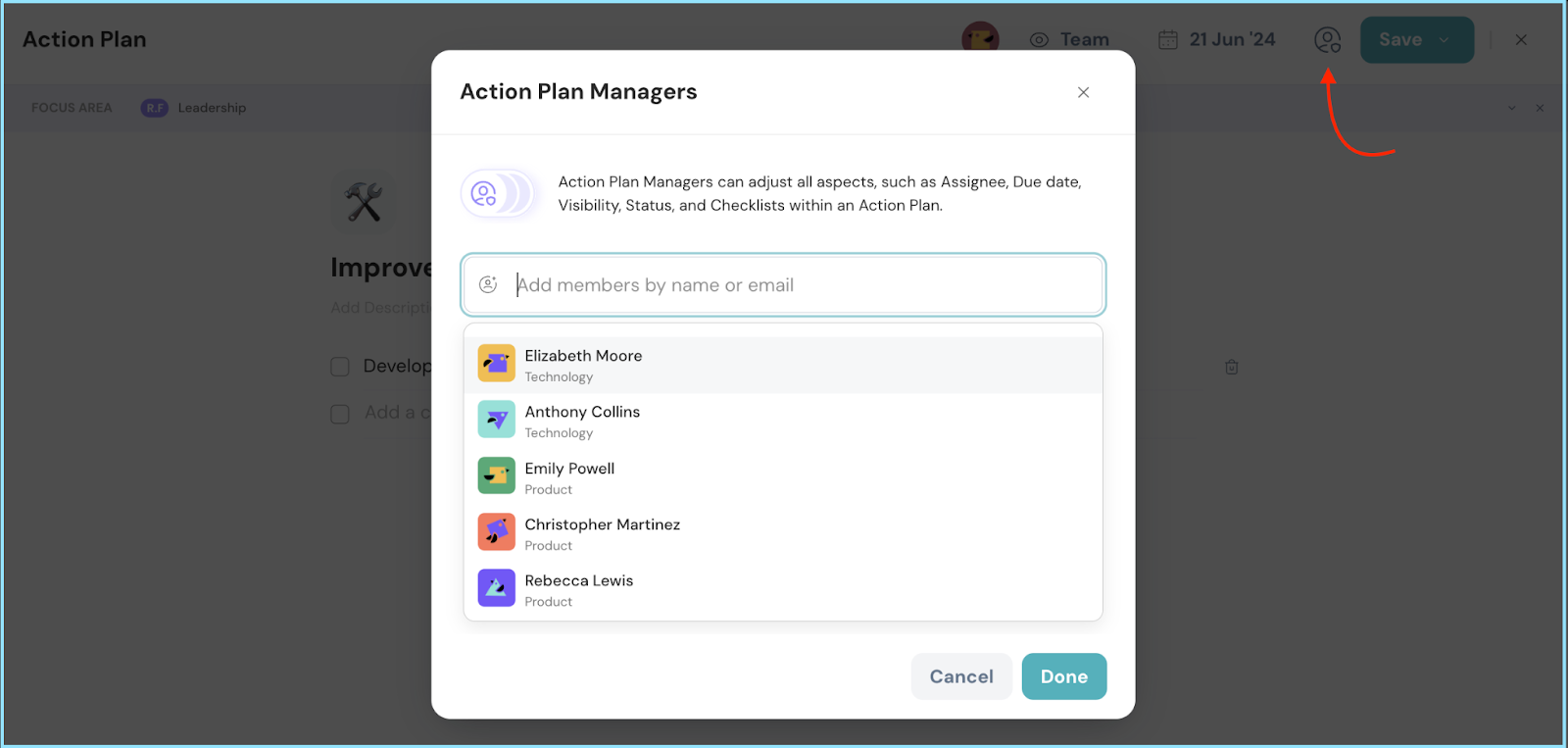Click the calendar icon next to 21 Jun '24
This screenshot has height=748, width=1568.
[x=1167, y=40]
